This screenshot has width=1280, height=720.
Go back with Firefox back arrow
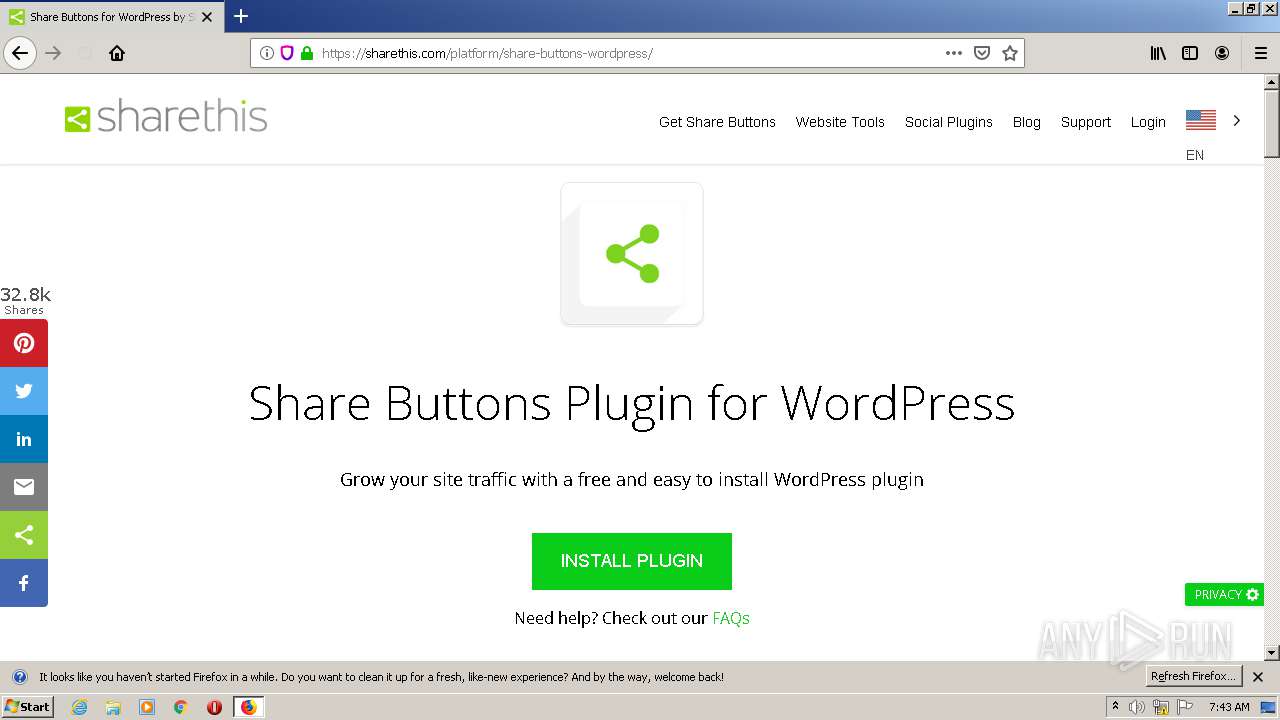click(x=20, y=53)
